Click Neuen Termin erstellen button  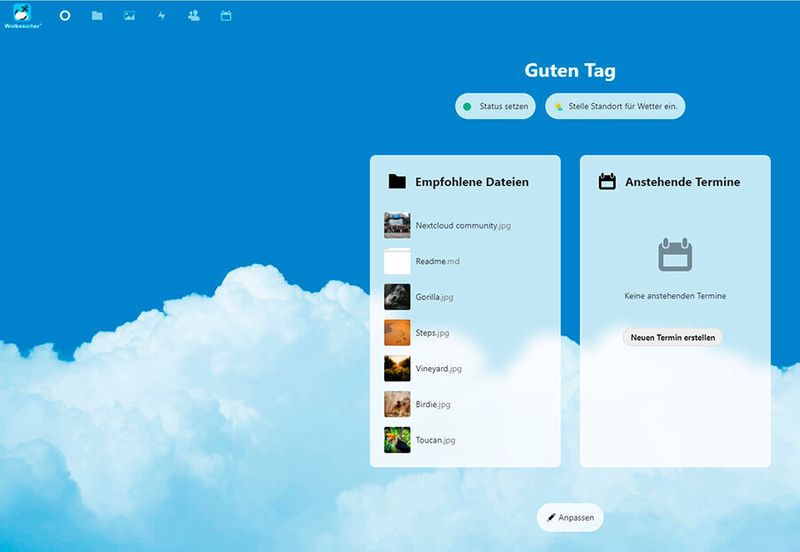[672, 337]
